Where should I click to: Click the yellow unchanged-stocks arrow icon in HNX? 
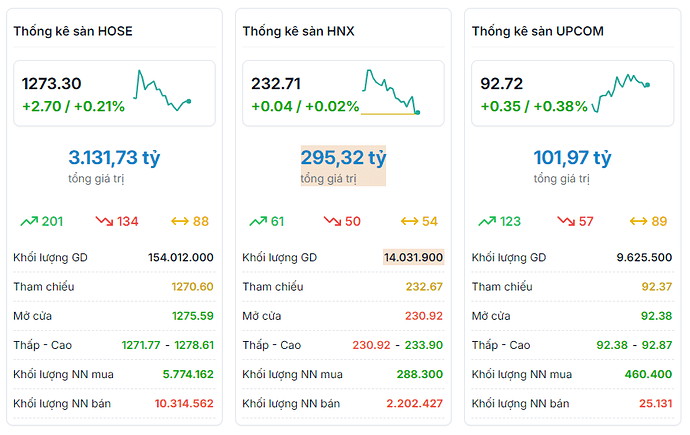(409, 221)
